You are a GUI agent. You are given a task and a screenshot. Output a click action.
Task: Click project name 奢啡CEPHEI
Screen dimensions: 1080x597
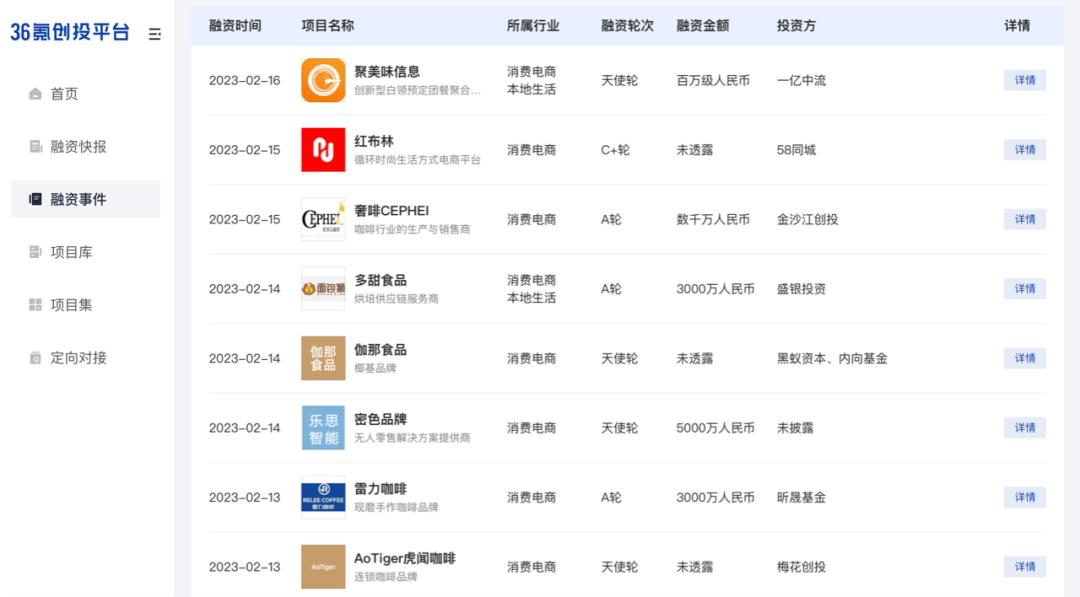[391, 211]
